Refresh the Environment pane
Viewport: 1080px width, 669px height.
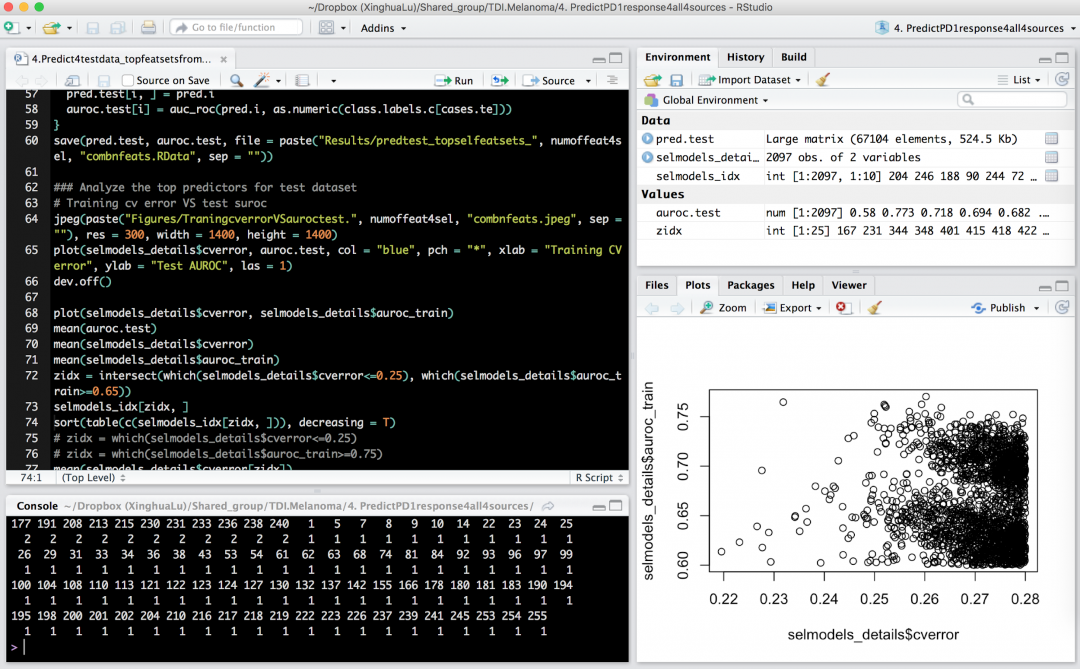tap(1064, 80)
